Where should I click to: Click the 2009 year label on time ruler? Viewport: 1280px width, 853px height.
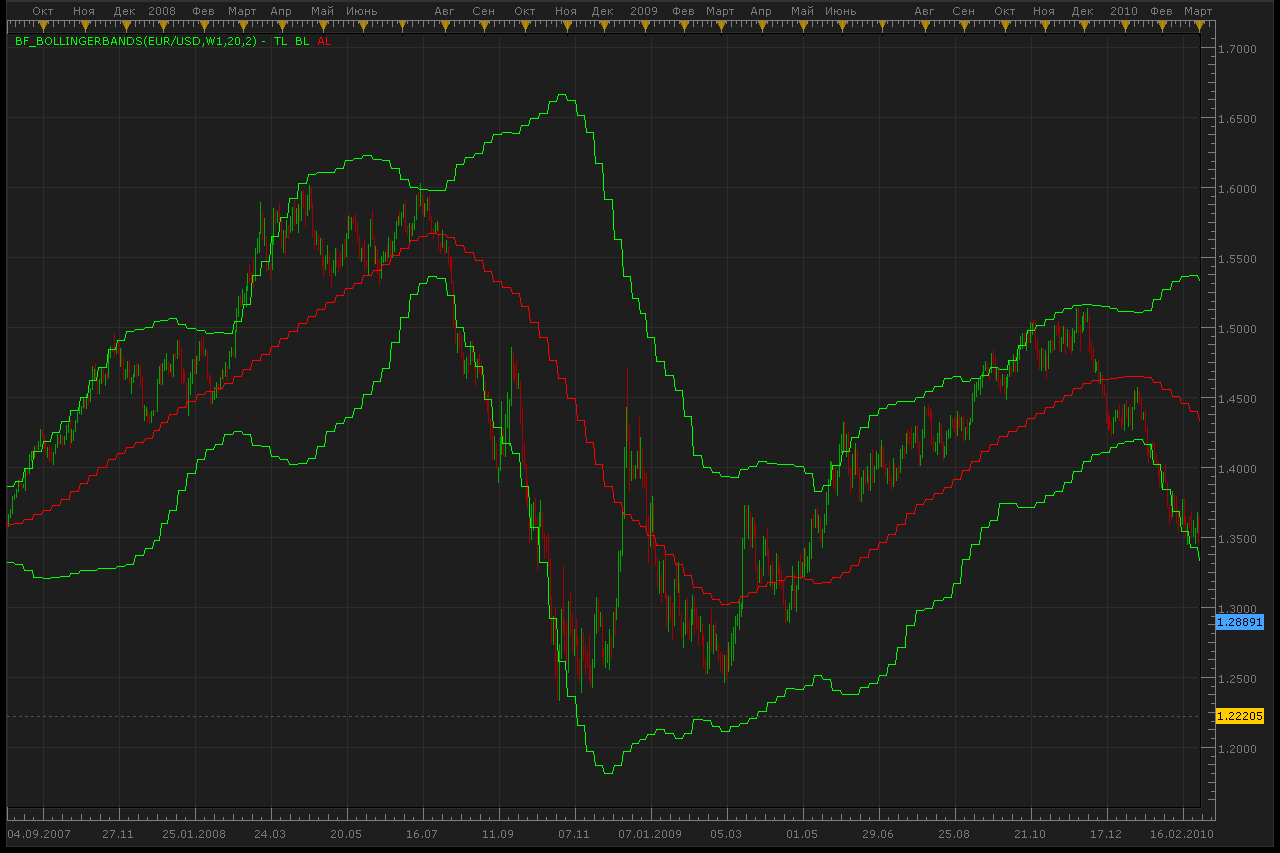point(644,10)
